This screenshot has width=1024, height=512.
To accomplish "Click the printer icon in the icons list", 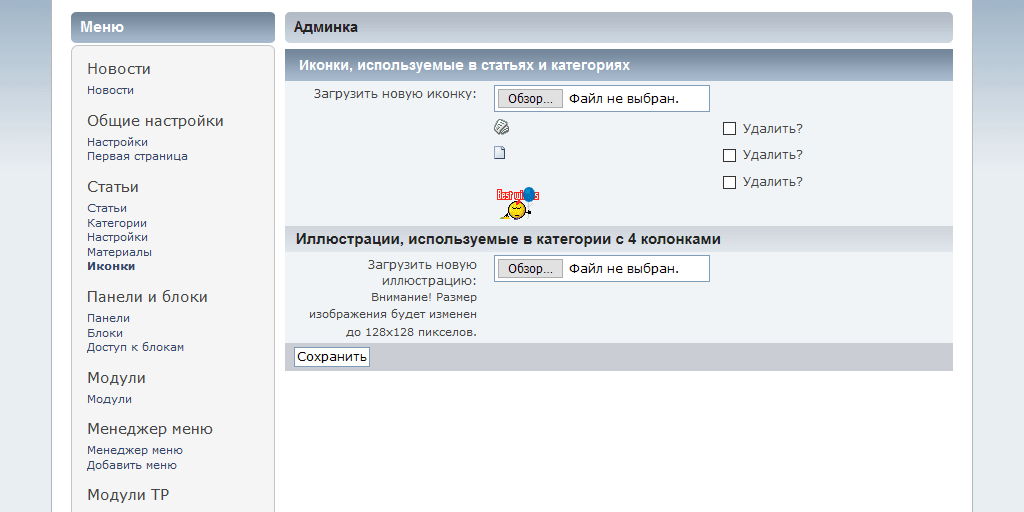I will pos(501,127).
